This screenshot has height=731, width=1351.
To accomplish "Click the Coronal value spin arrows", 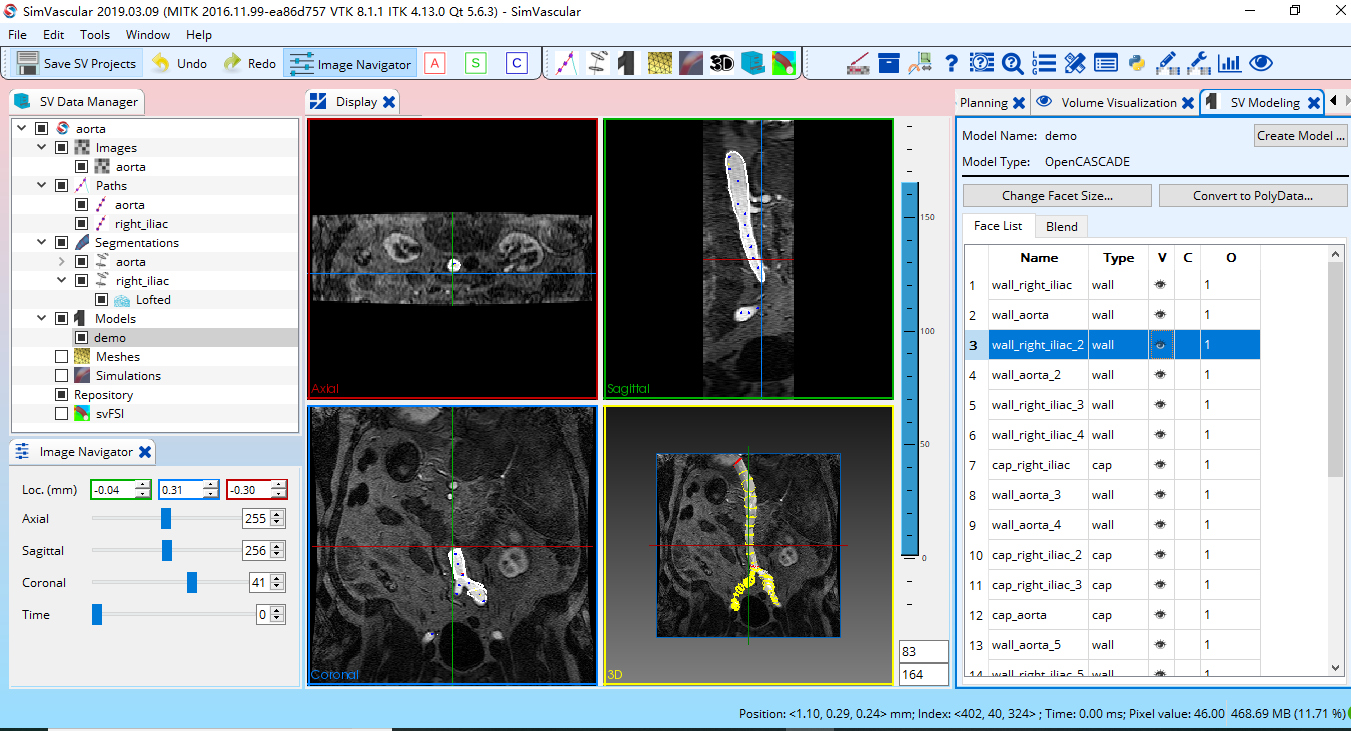I will pos(277,583).
